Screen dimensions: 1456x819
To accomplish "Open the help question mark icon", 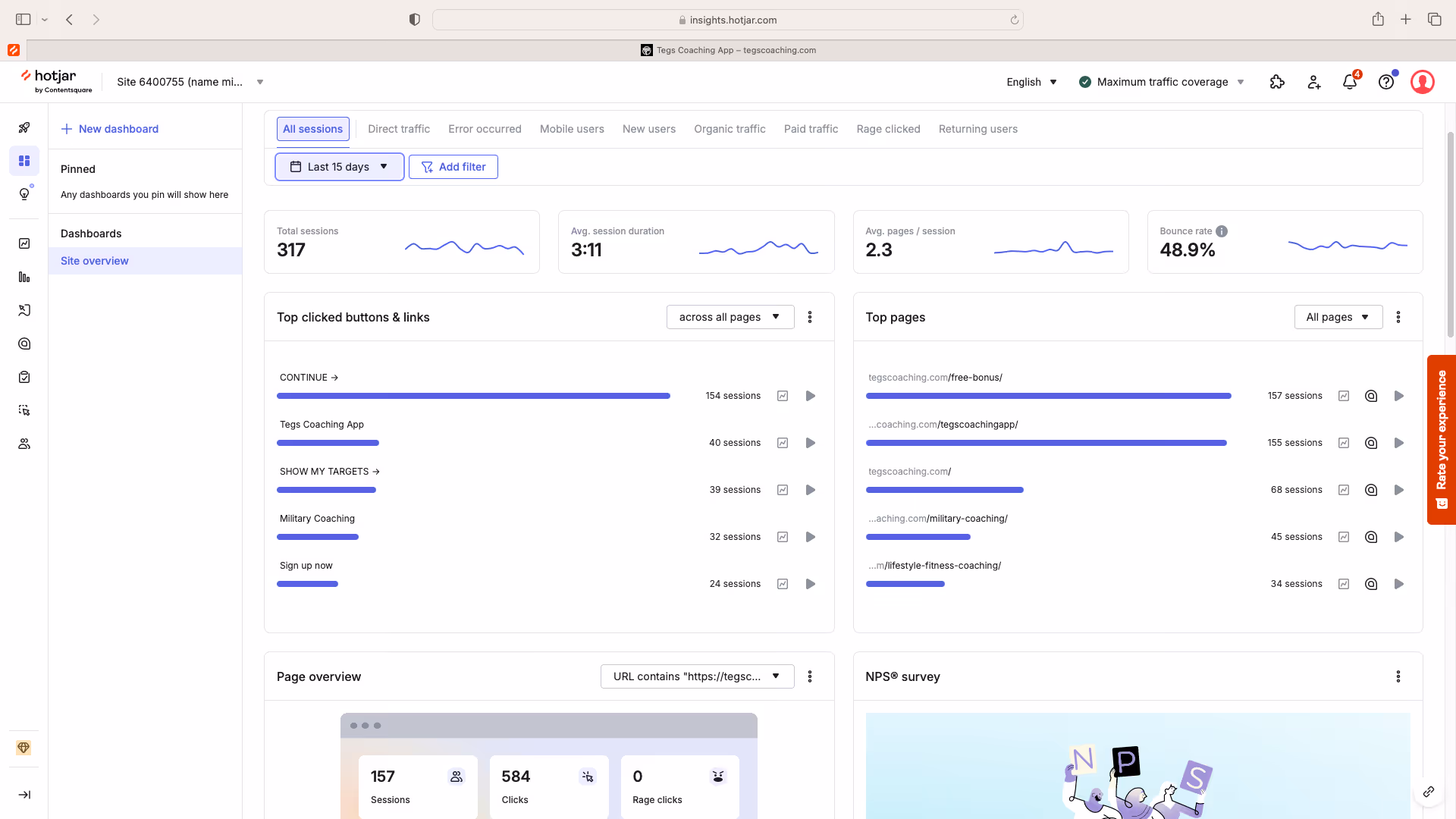I will point(1386,82).
